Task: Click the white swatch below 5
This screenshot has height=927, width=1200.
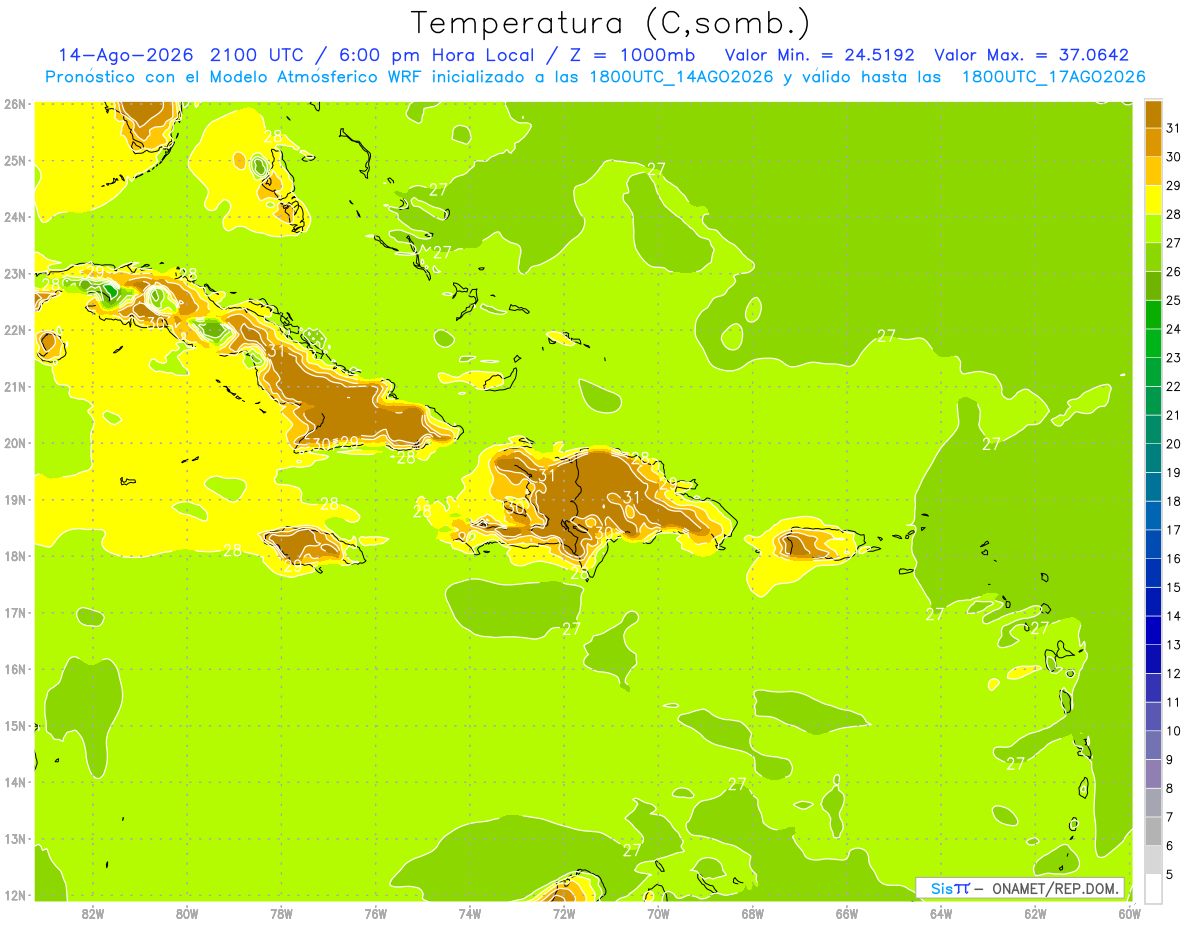Action: [1153, 888]
